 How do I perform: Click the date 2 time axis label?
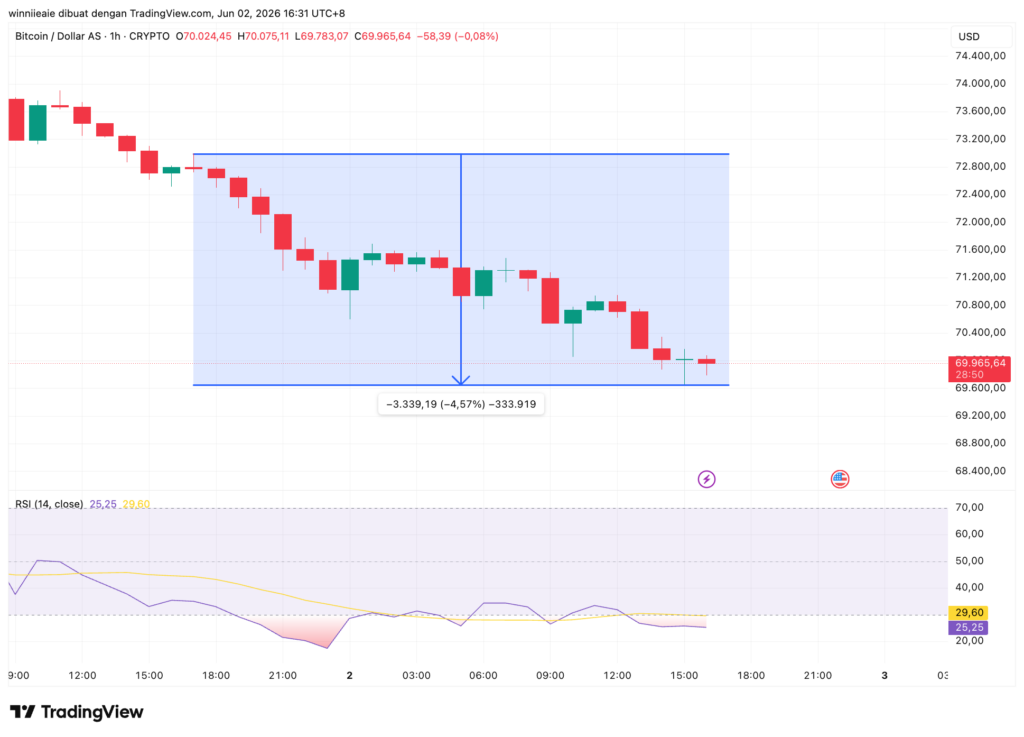coord(349,676)
